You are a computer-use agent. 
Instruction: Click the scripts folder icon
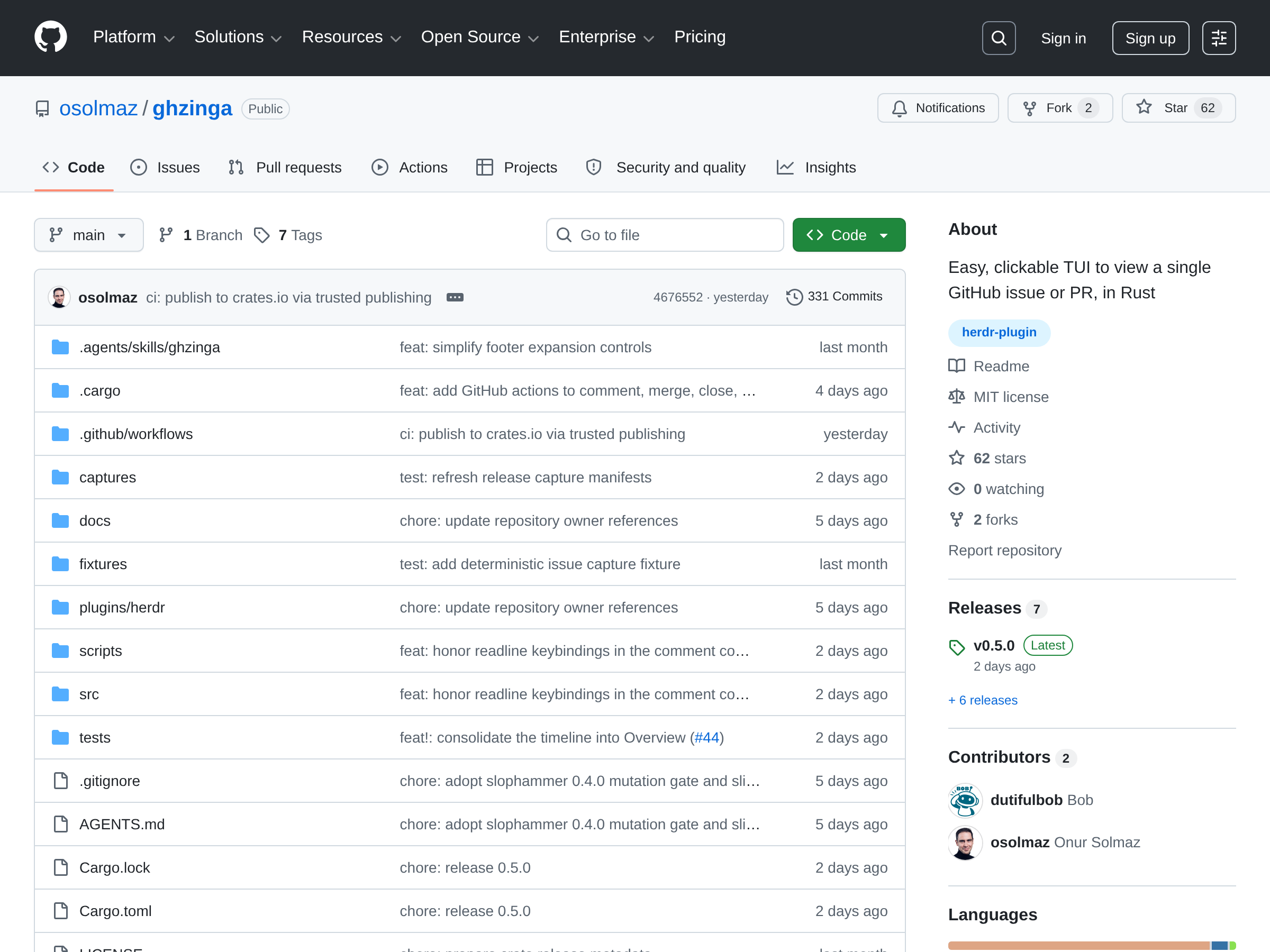click(x=60, y=651)
